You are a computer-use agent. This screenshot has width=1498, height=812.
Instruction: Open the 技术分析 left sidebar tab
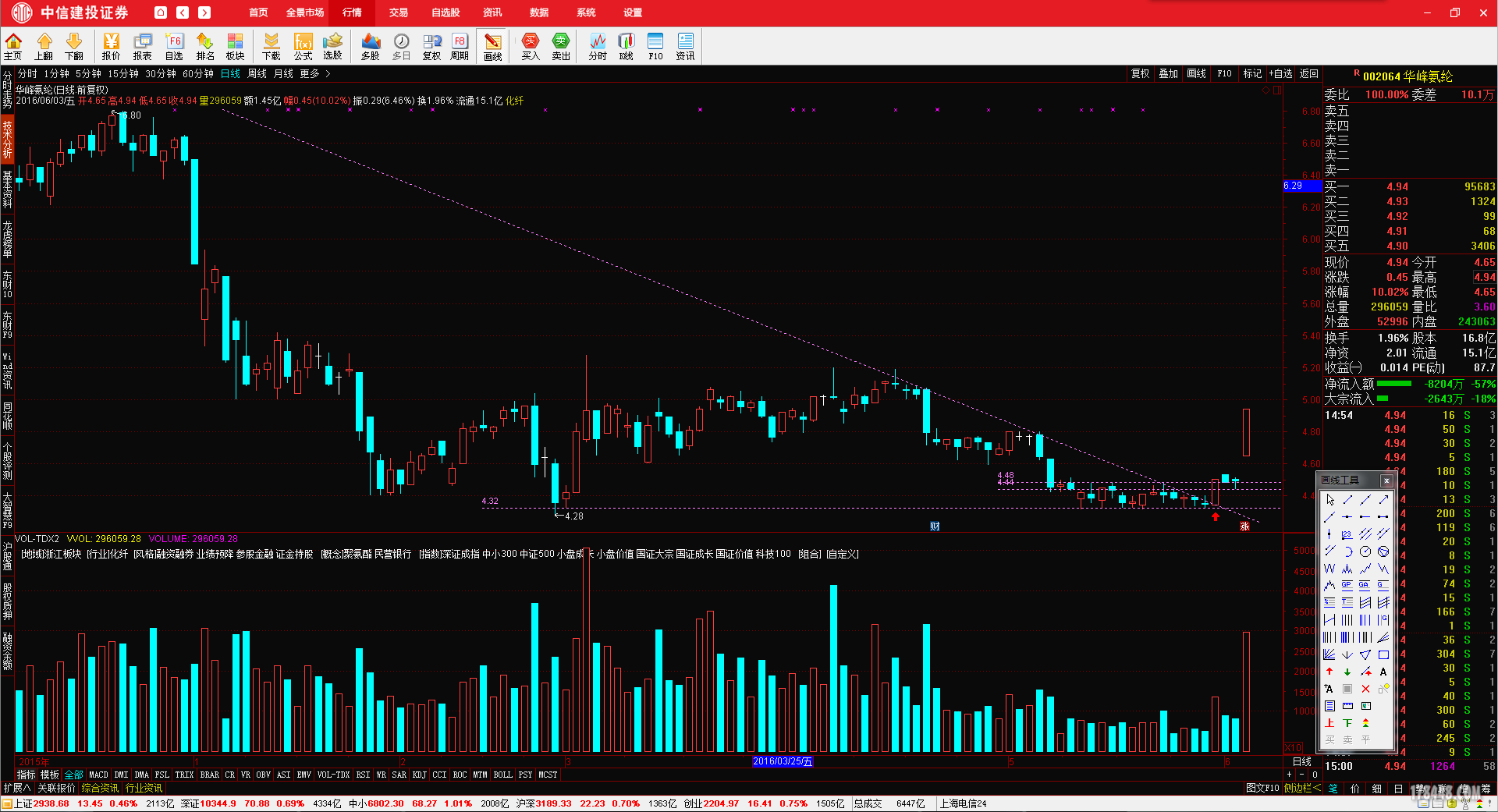click(x=7, y=140)
